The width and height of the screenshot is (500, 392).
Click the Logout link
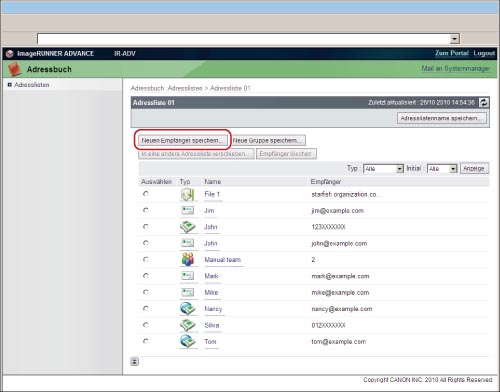click(x=484, y=53)
